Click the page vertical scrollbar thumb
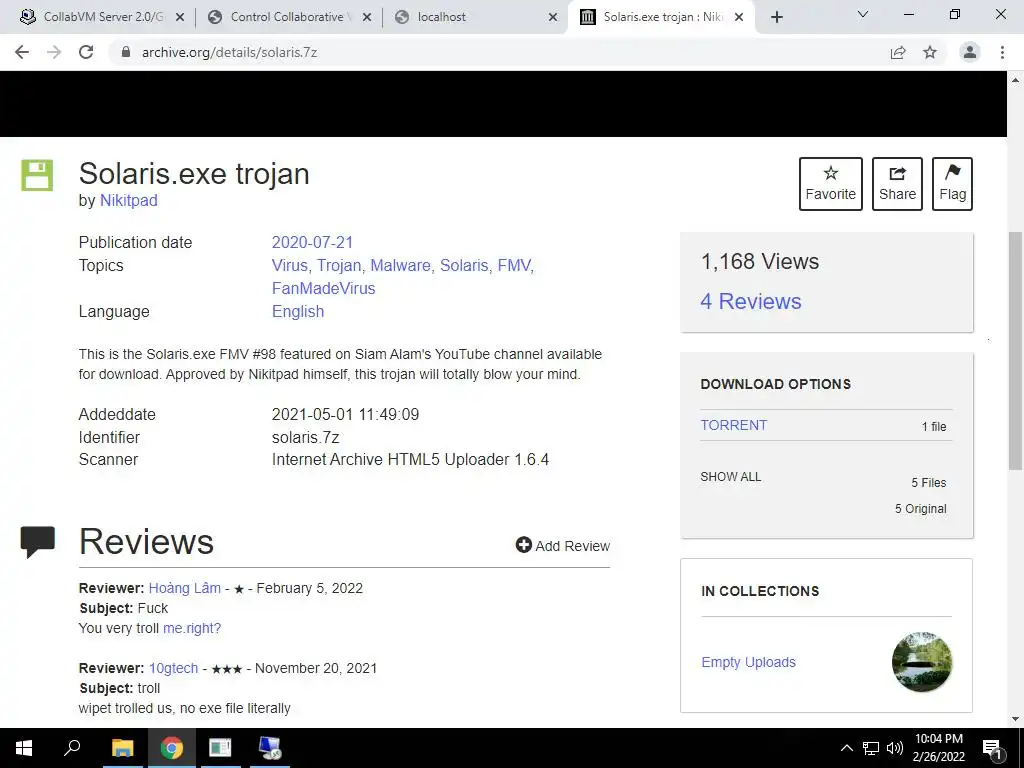The image size is (1024, 768). click(1016, 351)
